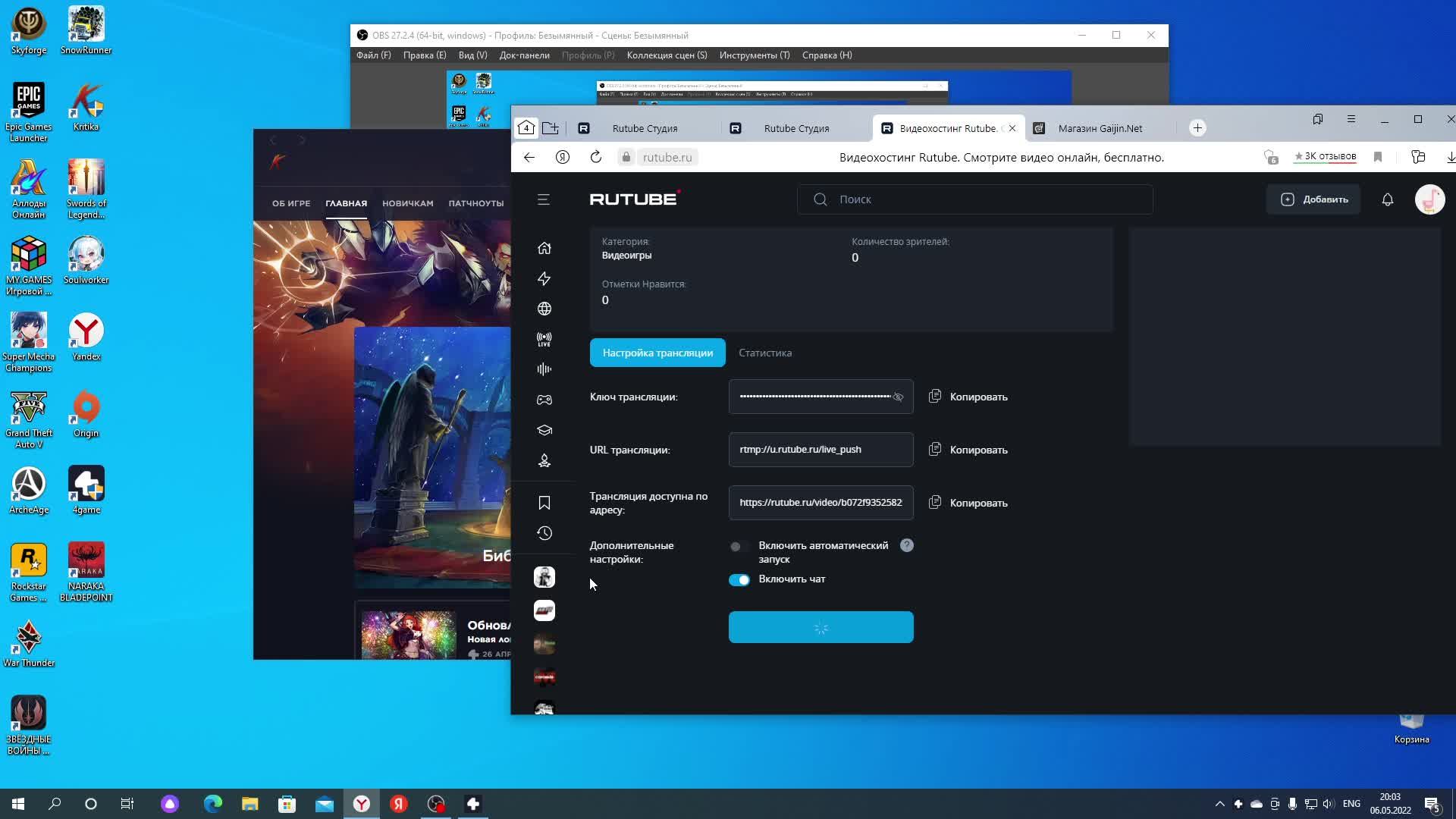Screen dimensions: 1456x819
Task: Click the globe sidebar icon
Action: click(x=544, y=309)
